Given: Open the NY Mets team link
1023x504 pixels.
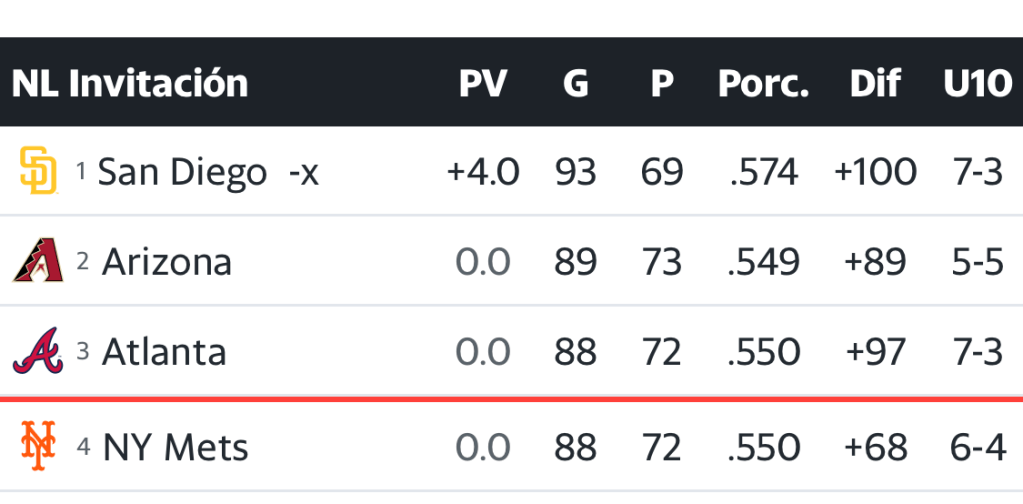Looking at the screenshot, I should point(175,447).
